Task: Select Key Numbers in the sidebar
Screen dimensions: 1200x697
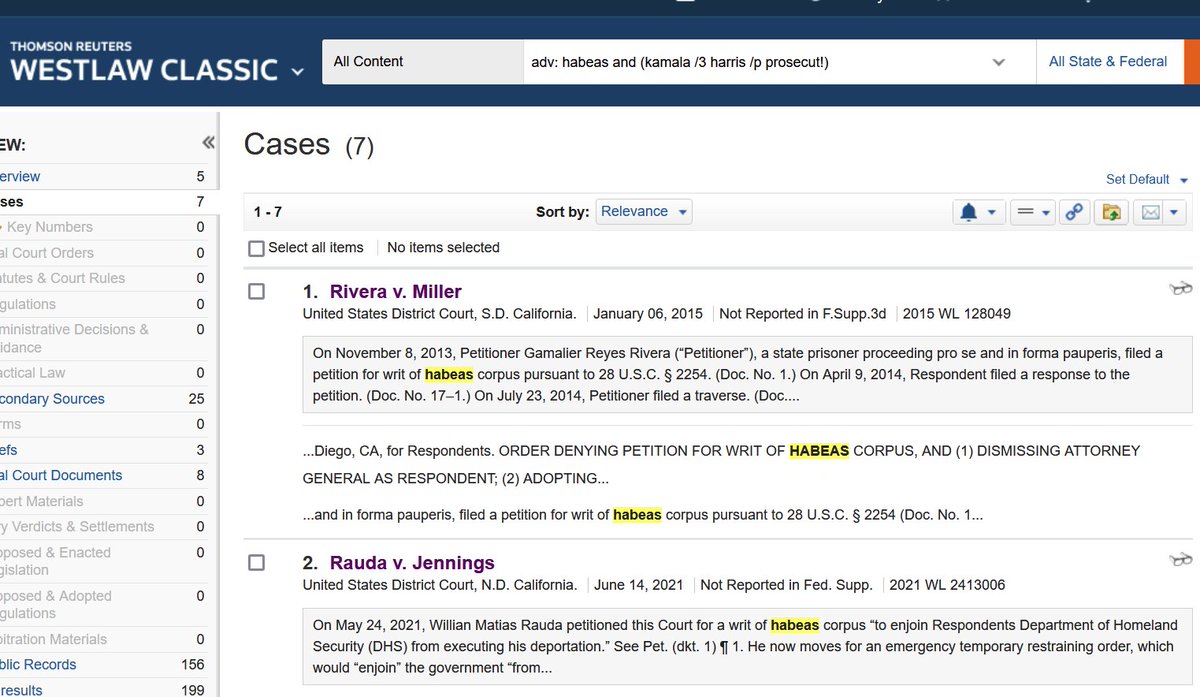Action: [x=49, y=227]
